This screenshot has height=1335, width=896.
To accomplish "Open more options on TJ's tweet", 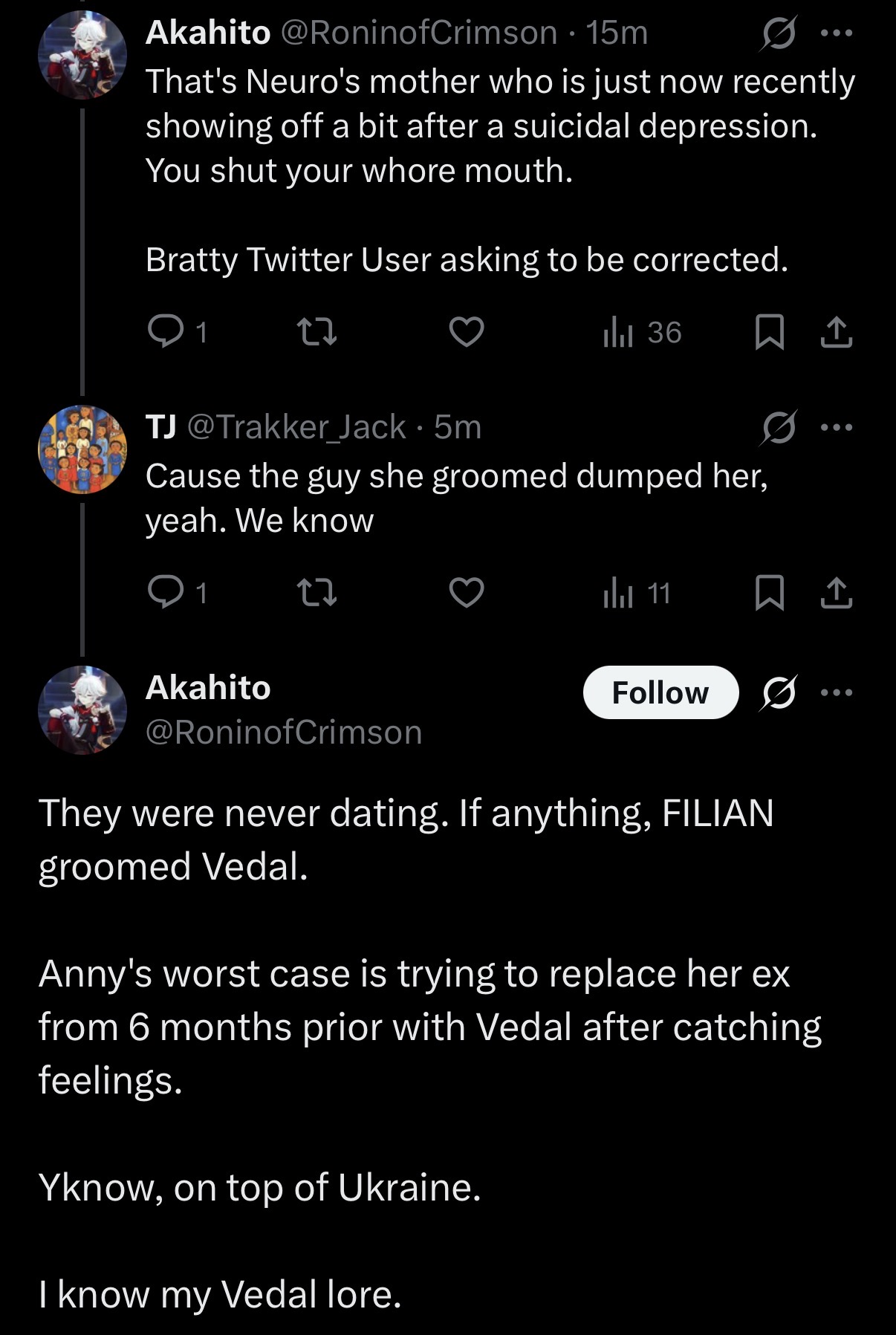I will [x=837, y=427].
